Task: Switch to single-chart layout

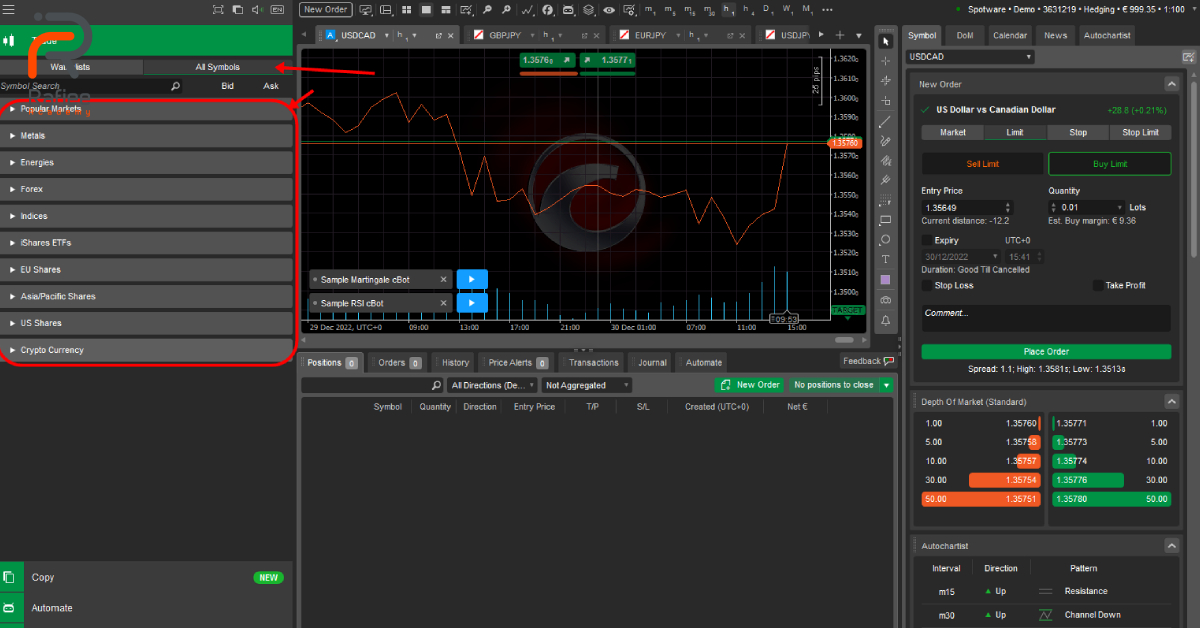Action: [426, 9]
